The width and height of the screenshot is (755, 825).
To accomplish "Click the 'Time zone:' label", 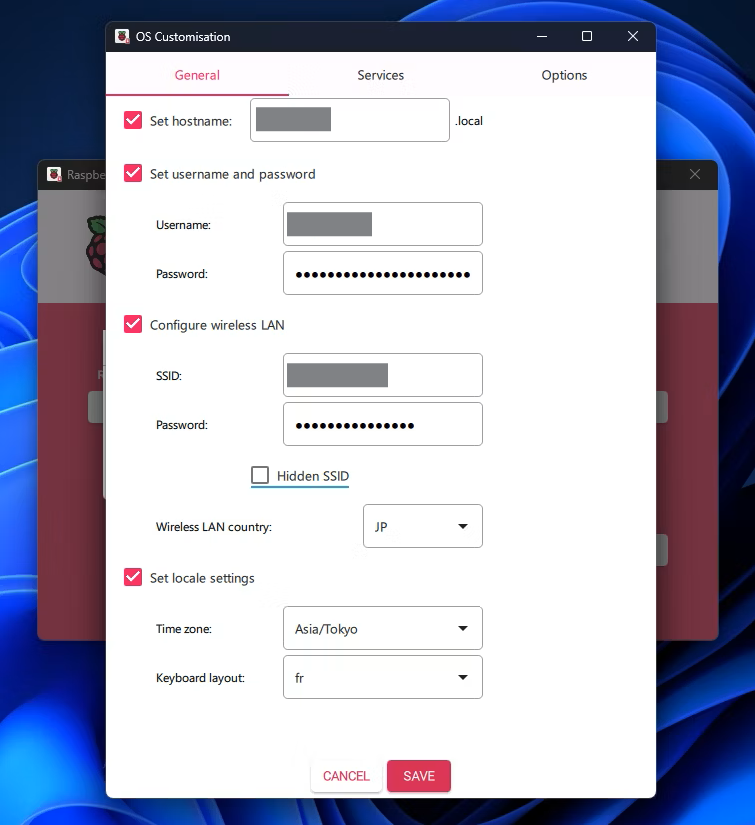I will pos(184,629).
